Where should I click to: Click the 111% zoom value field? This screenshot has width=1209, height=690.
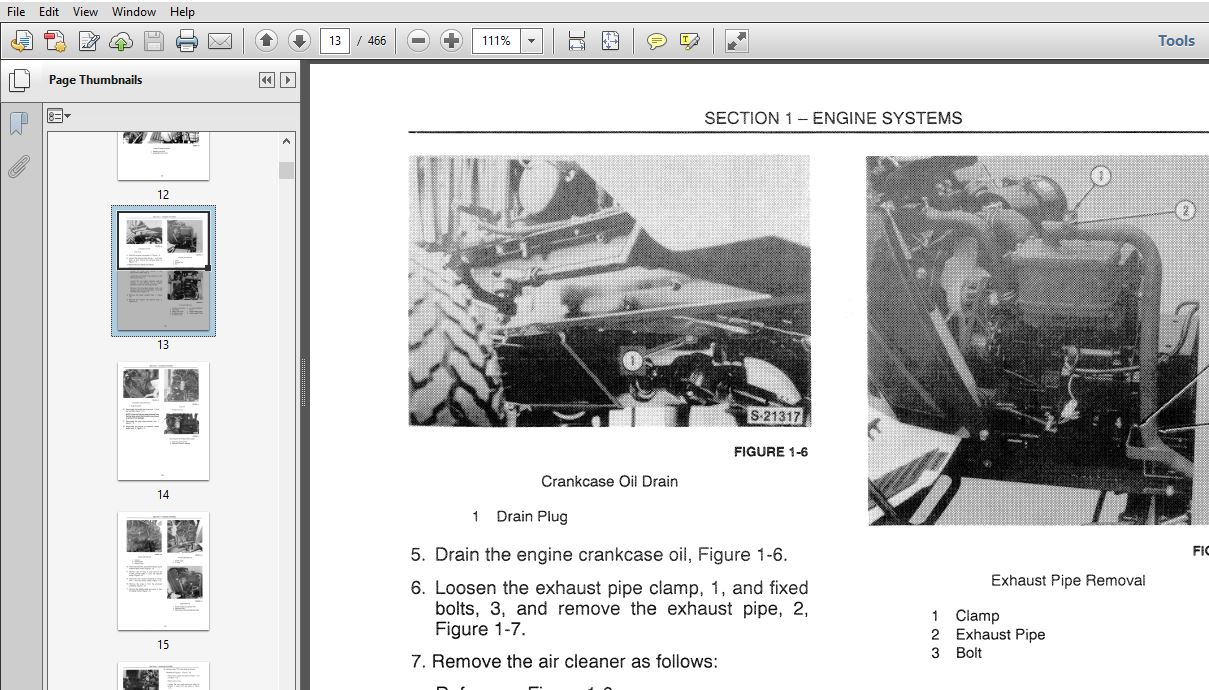point(497,41)
